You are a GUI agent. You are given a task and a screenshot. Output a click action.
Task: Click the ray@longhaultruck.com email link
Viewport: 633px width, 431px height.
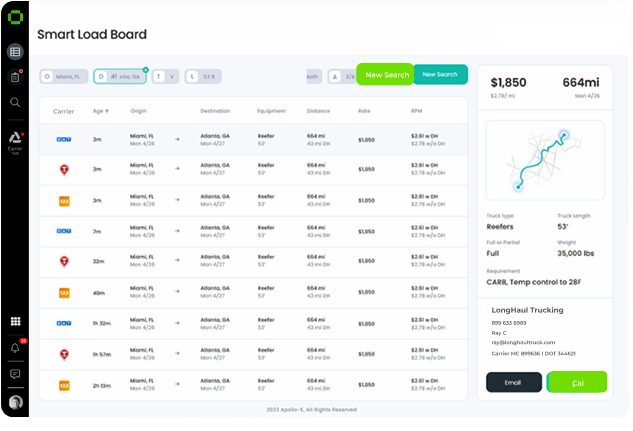523,342
